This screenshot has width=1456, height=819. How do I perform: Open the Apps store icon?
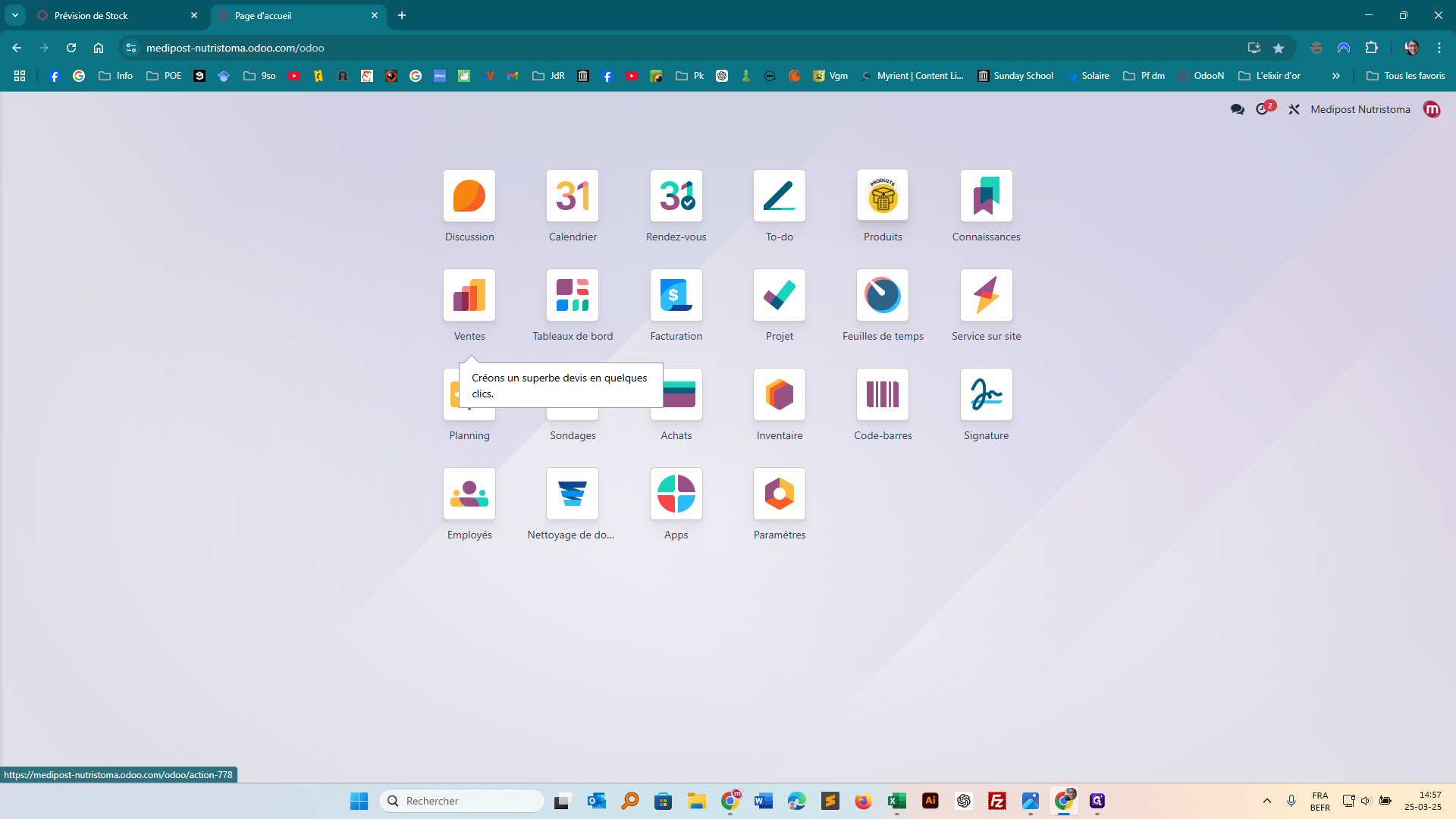tap(676, 494)
